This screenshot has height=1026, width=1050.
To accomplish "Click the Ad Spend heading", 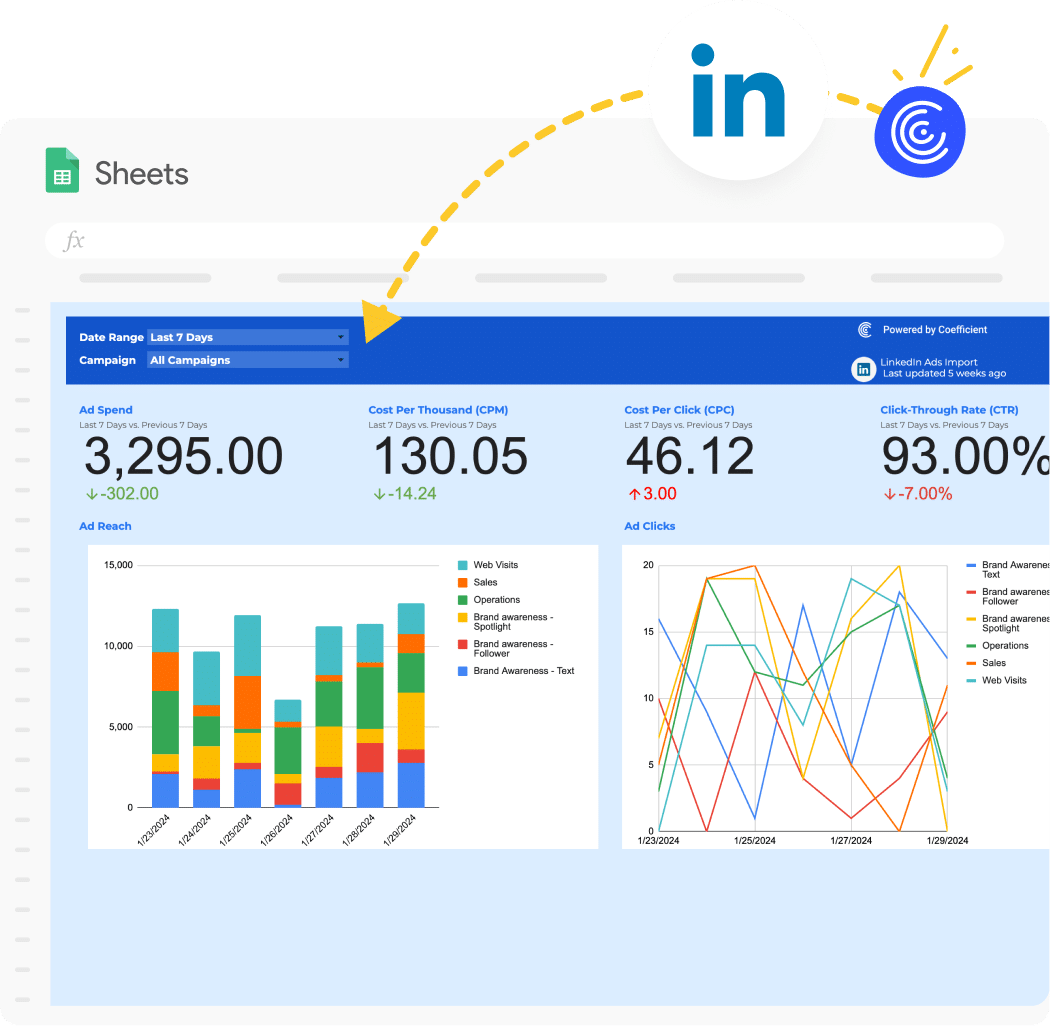I will (106, 410).
